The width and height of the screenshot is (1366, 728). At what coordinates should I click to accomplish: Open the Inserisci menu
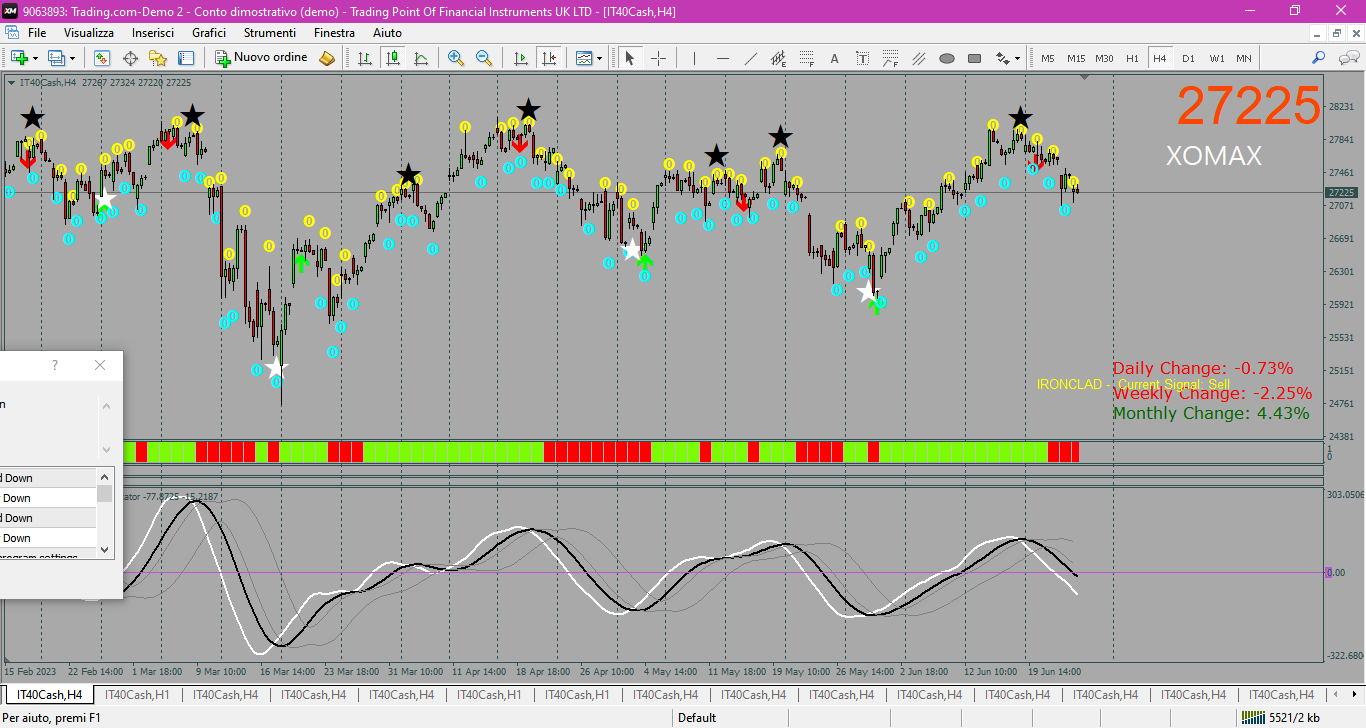pos(153,33)
